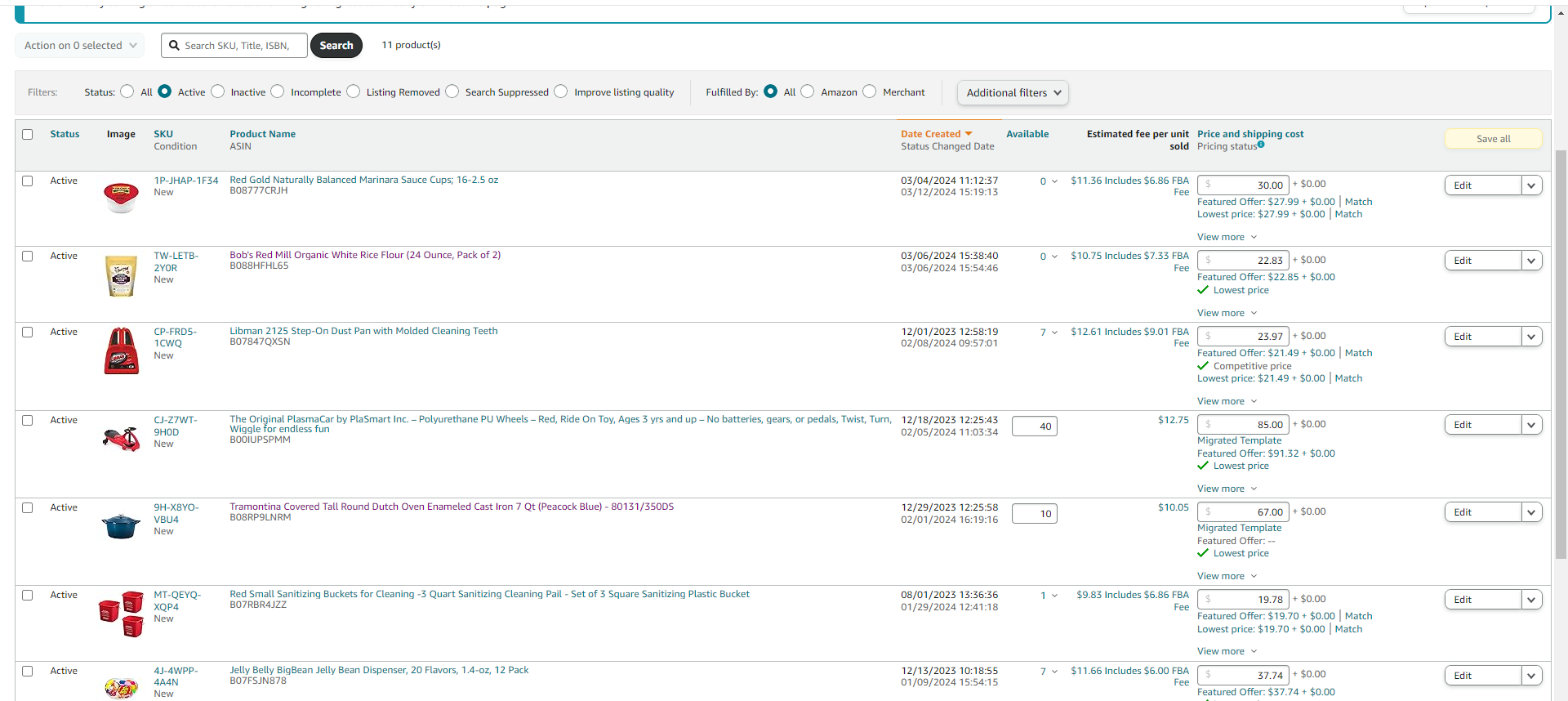Expand View more under Libman dust pan pricing

click(1227, 401)
